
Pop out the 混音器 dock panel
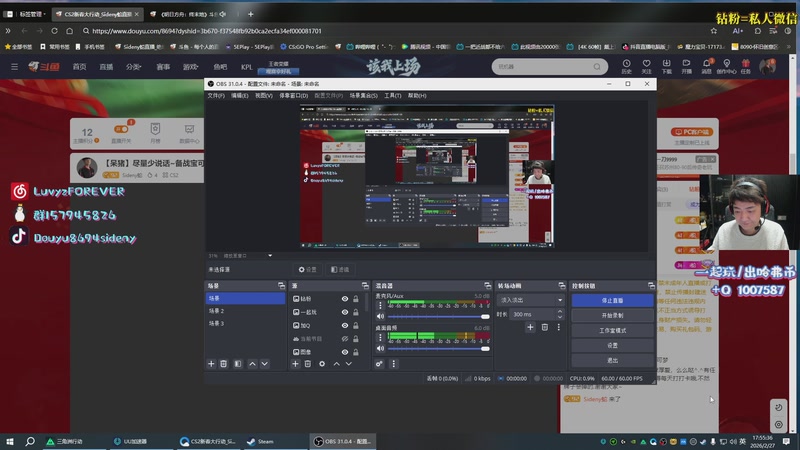488,286
